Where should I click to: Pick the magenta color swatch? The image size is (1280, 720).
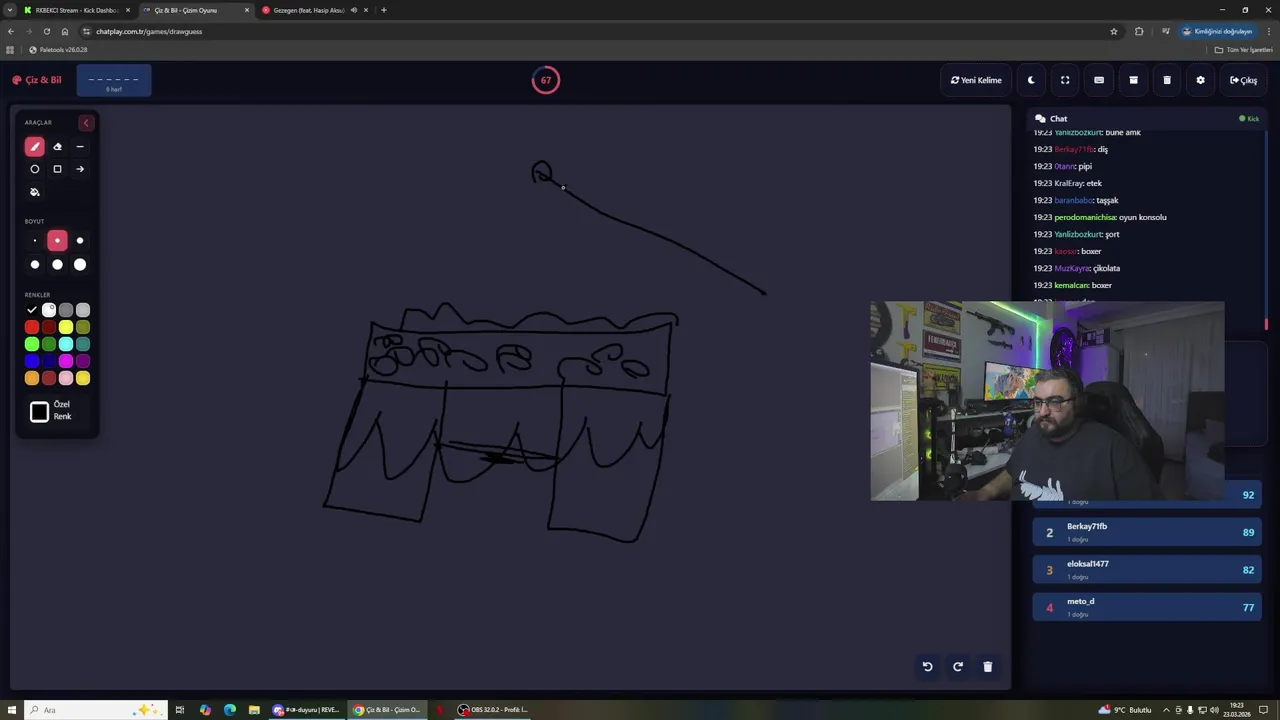pyautogui.click(x=66, y=361)
